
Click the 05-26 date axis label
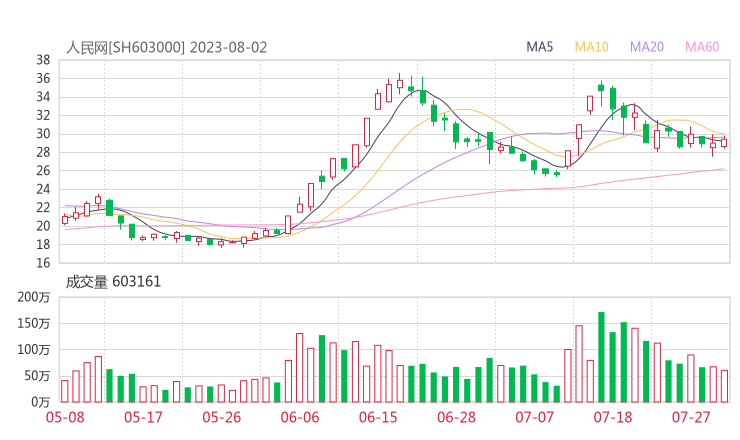tap(222, 417)
